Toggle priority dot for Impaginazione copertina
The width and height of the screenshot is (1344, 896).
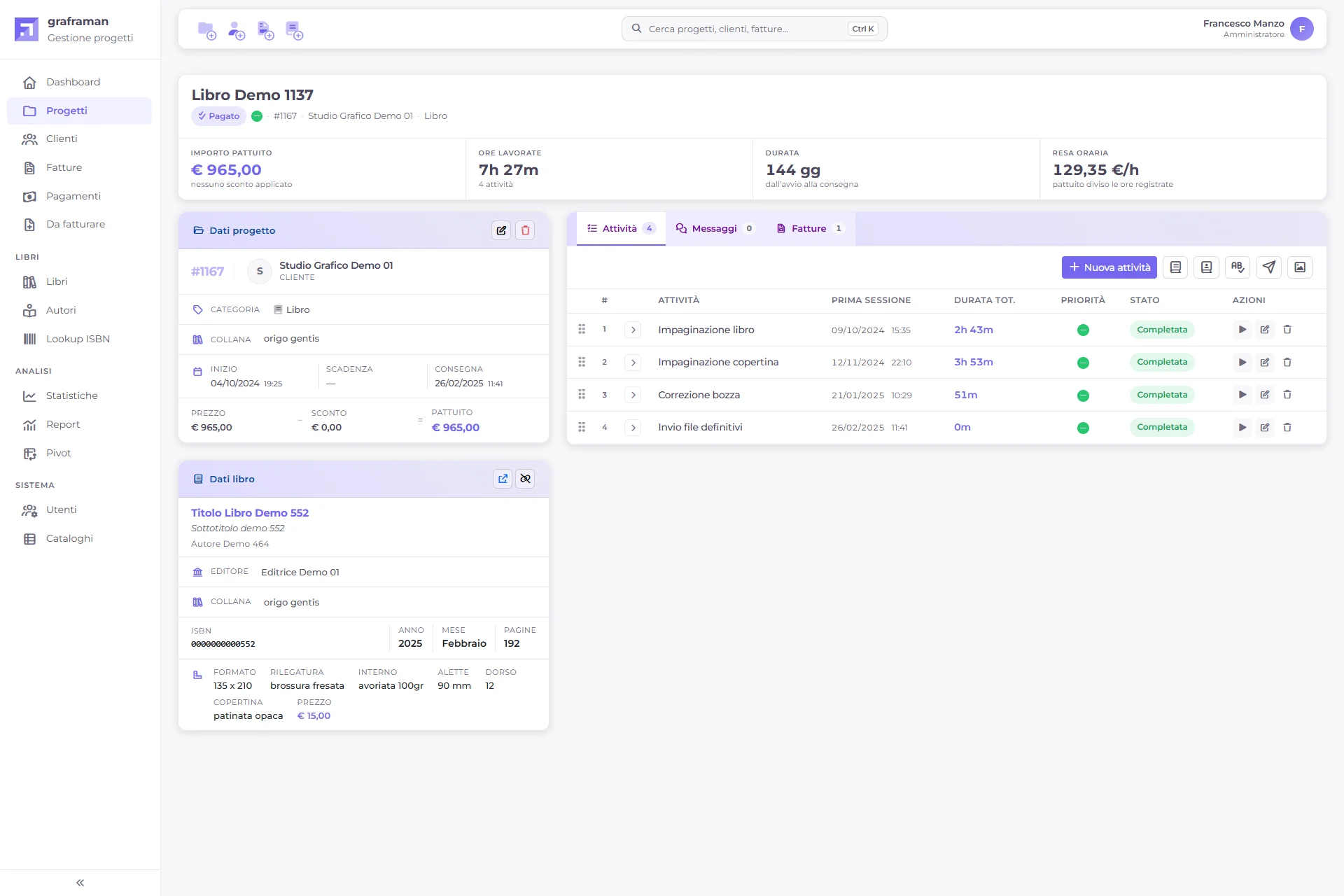pyautogui.click(x=1083, y=363)
